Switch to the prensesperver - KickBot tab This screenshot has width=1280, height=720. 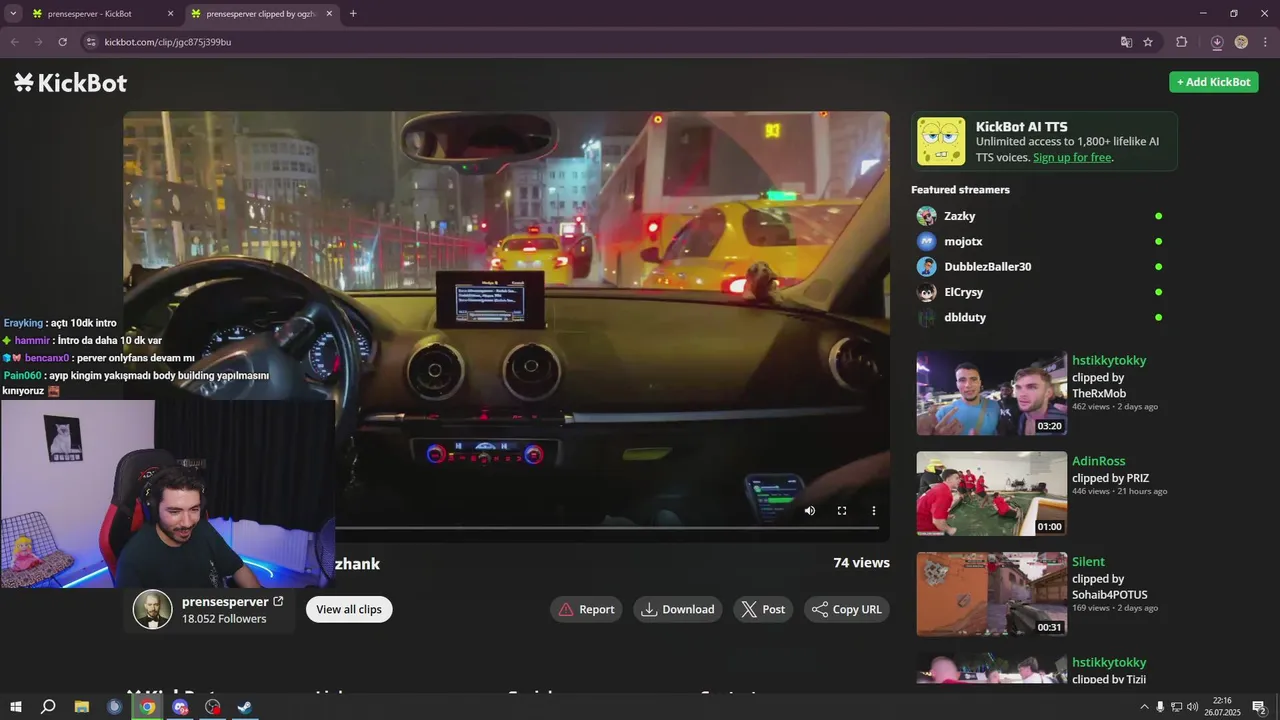pyautogui.click(x=100, y=14)
